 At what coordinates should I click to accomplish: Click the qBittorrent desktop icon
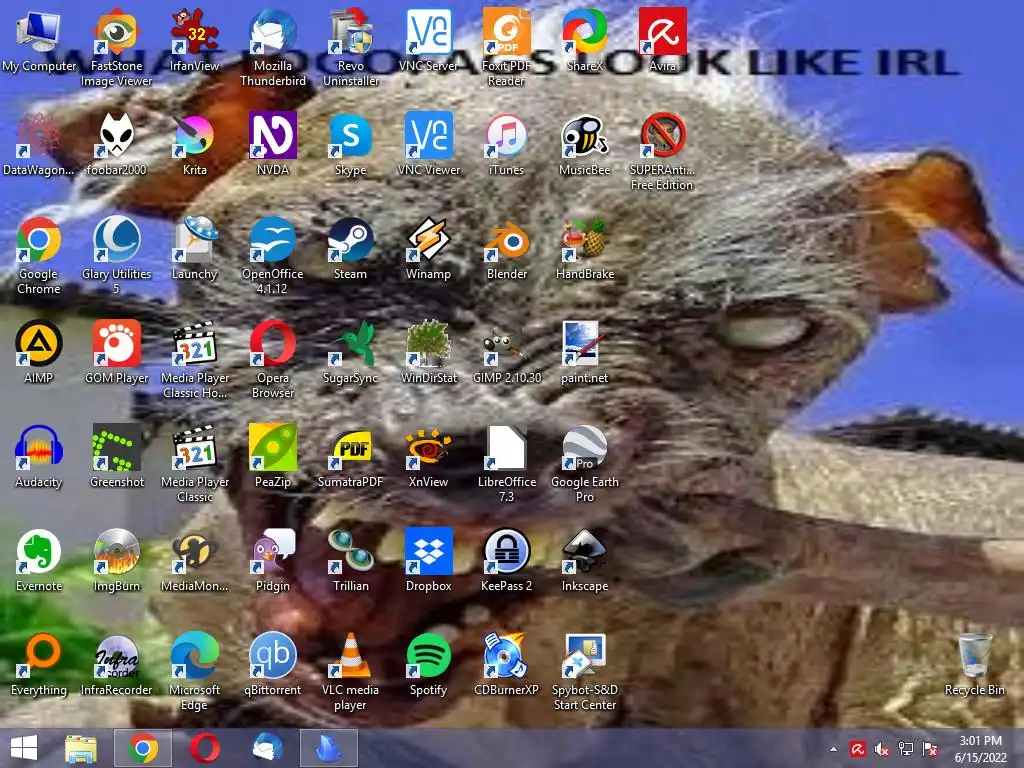(273, 665)
